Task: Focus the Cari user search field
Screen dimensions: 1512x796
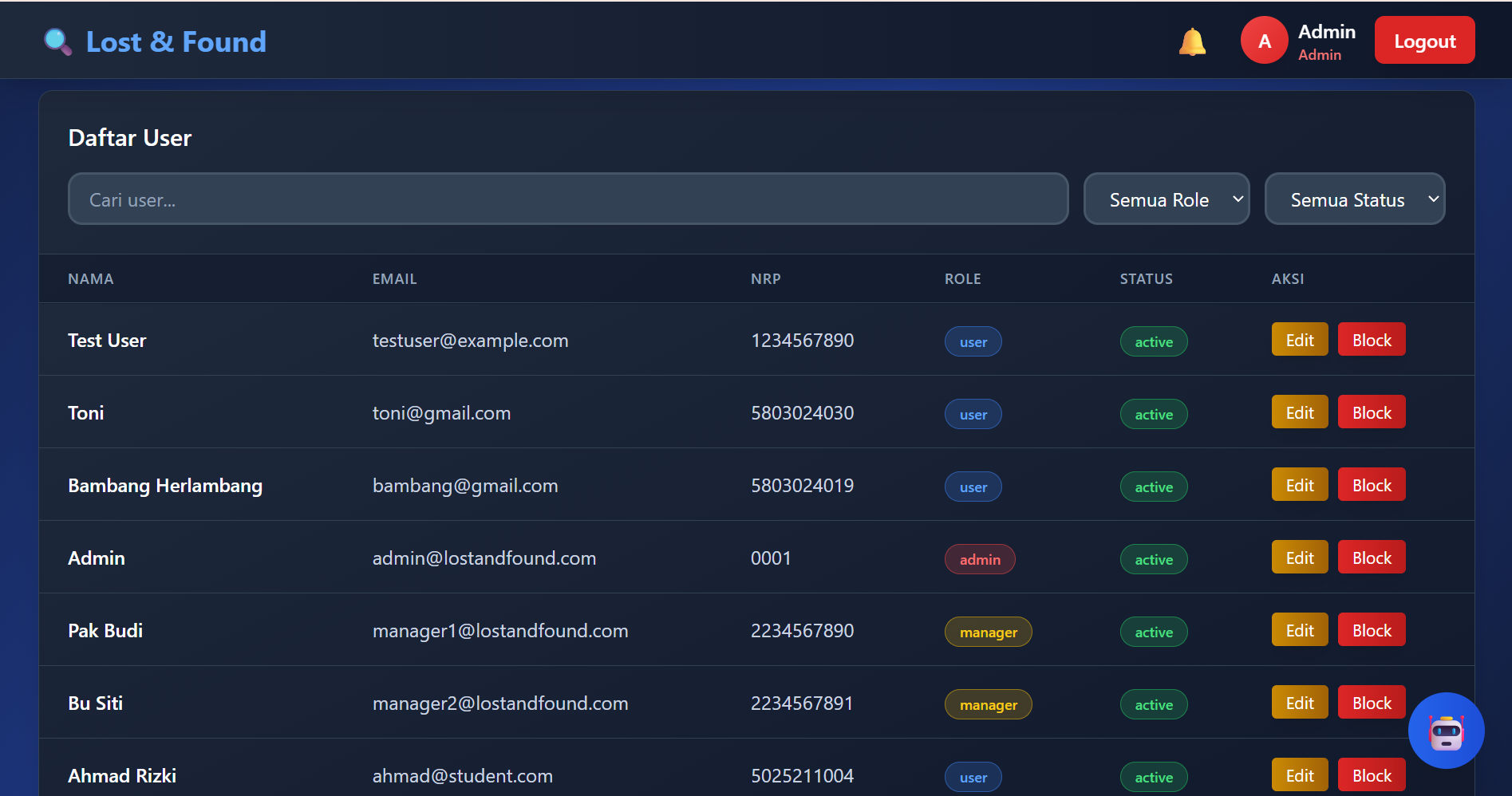Action: tap(567, 199)
